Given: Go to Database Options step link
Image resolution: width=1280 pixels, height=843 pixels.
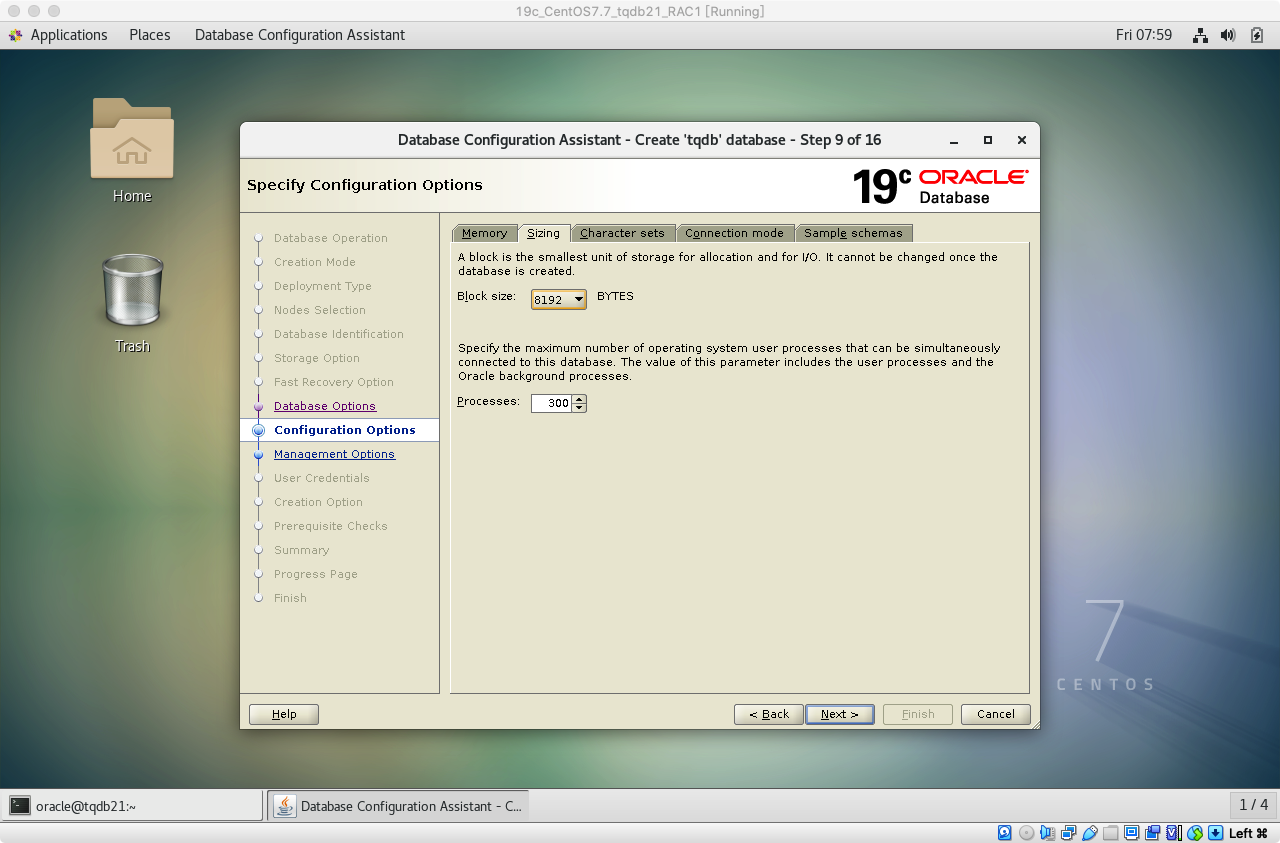Looking at the screenshot, I should [x=325, y=406].
